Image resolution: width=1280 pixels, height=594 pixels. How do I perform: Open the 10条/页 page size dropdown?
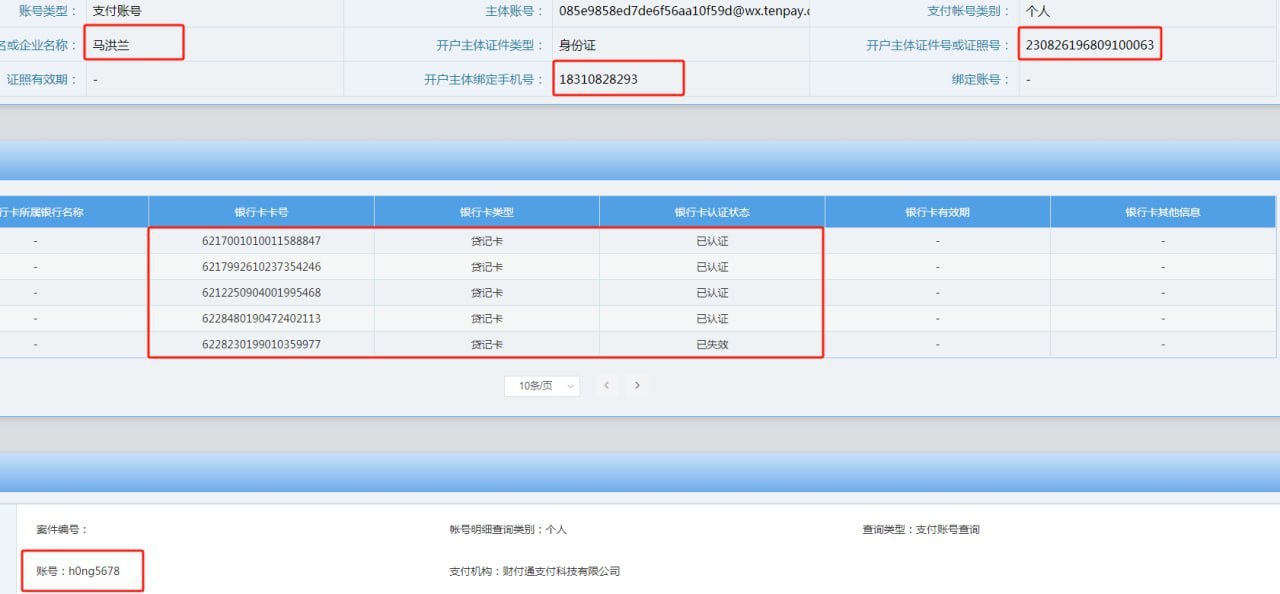point(542,386)
